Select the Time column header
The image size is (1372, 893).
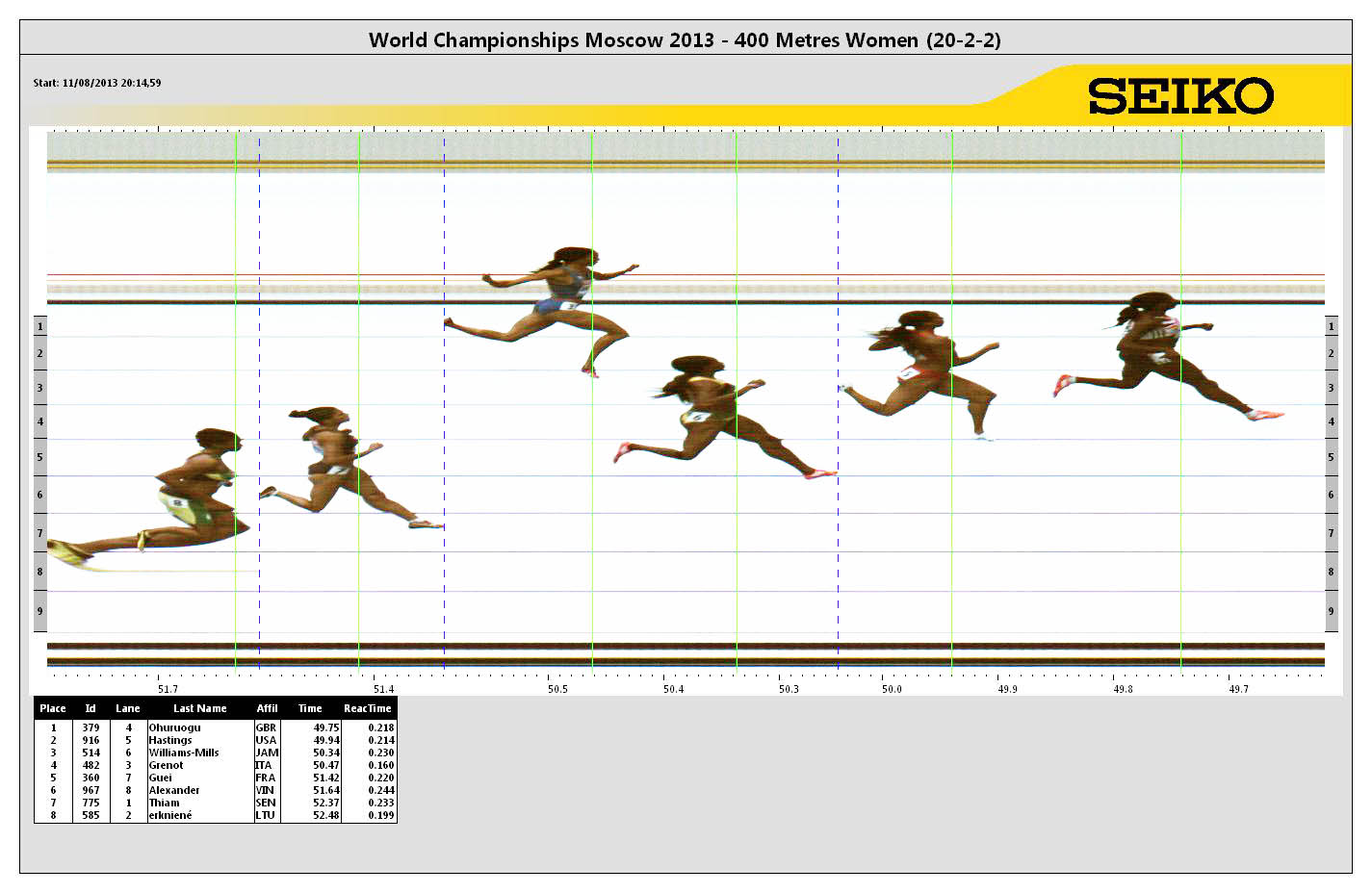coord(310,708)
